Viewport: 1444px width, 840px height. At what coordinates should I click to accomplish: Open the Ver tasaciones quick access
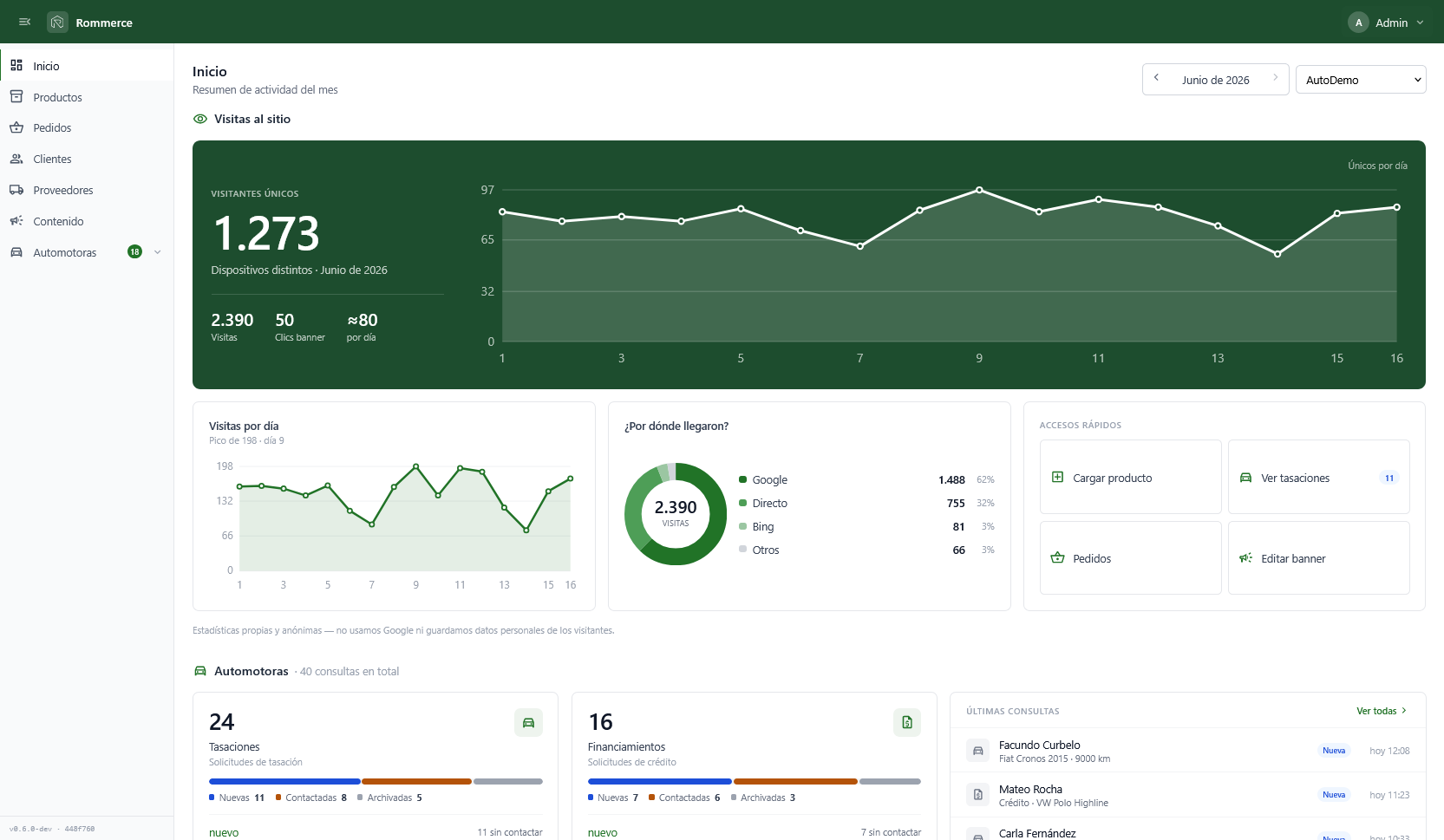coord(1319,477)
